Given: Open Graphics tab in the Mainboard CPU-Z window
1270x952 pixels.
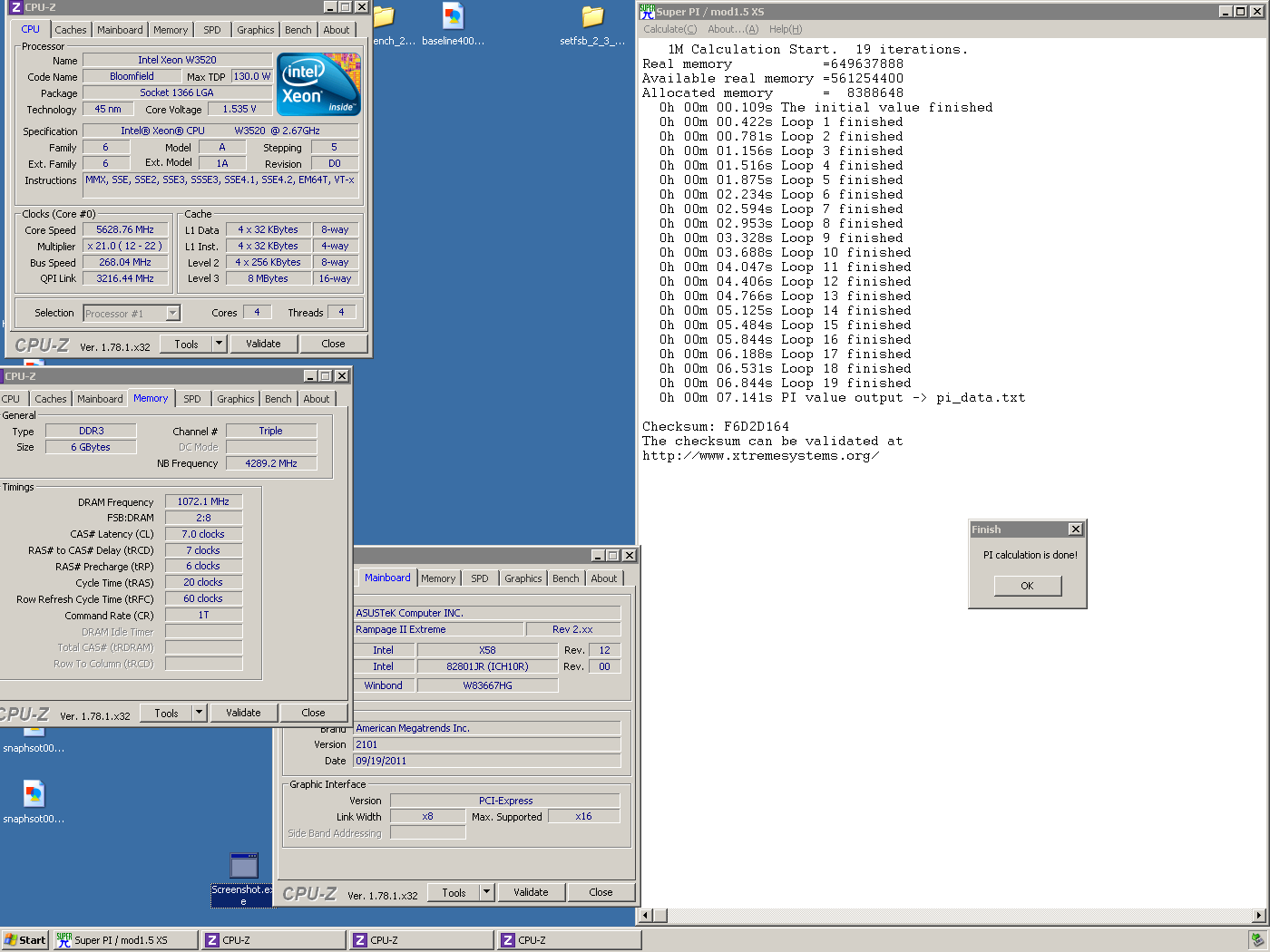Looking at the screenshot, I should pos(523,578).
